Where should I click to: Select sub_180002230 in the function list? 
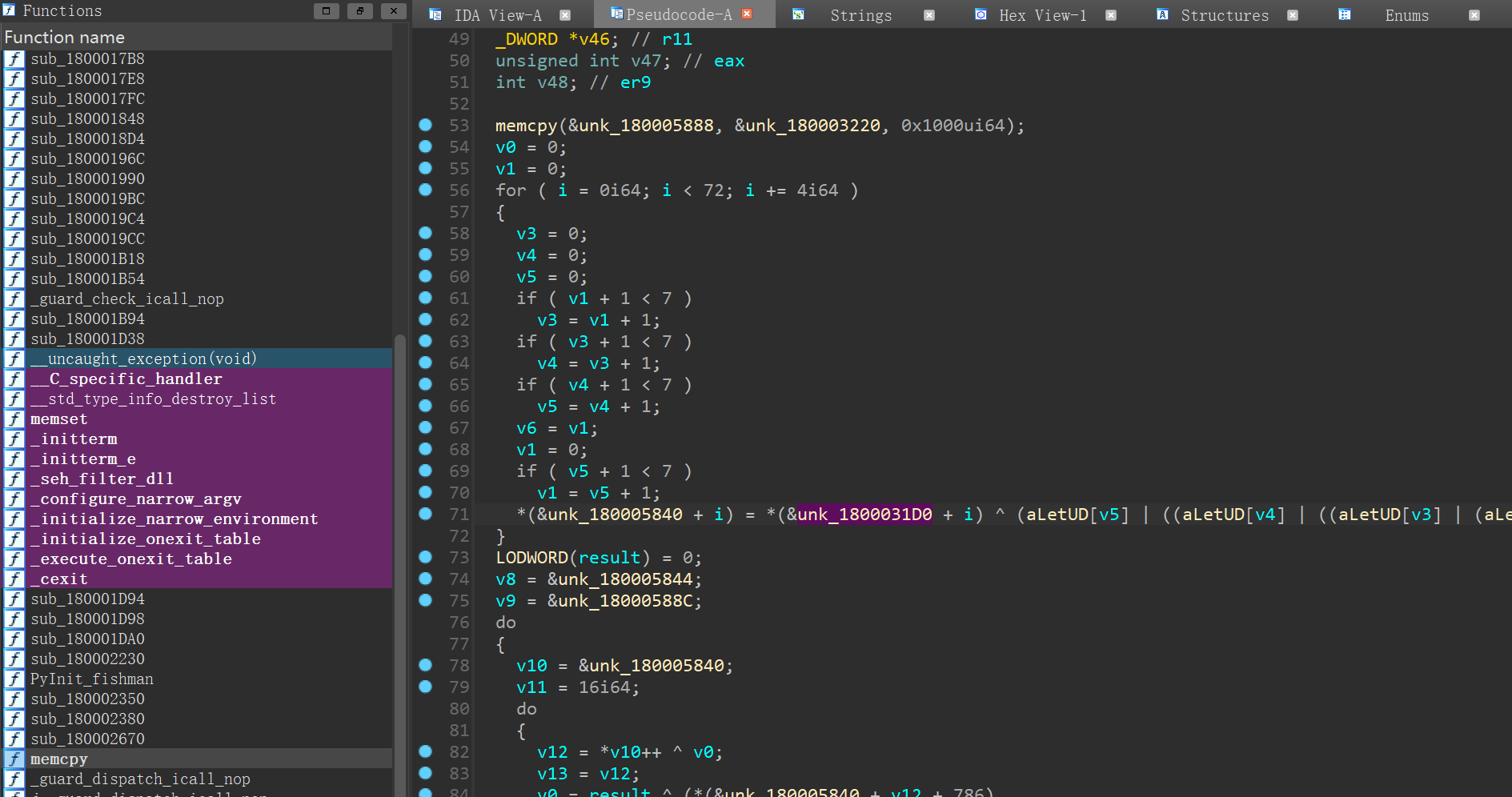point(87,659)
